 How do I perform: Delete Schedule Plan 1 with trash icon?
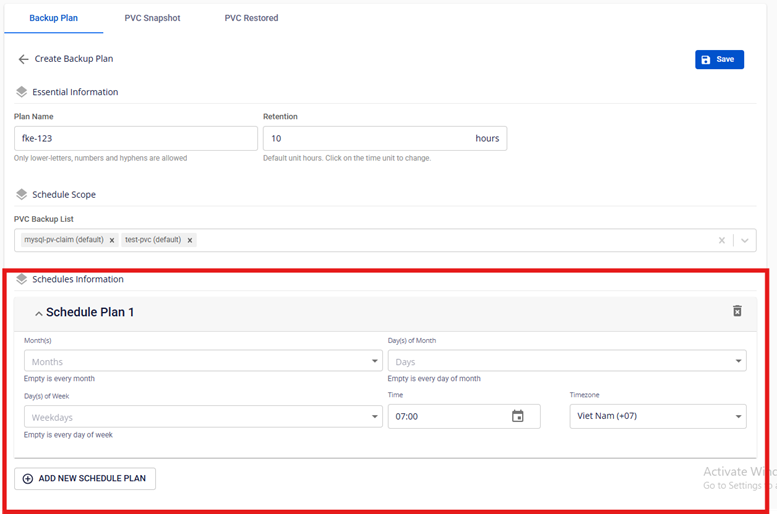(x=737, y=311)
